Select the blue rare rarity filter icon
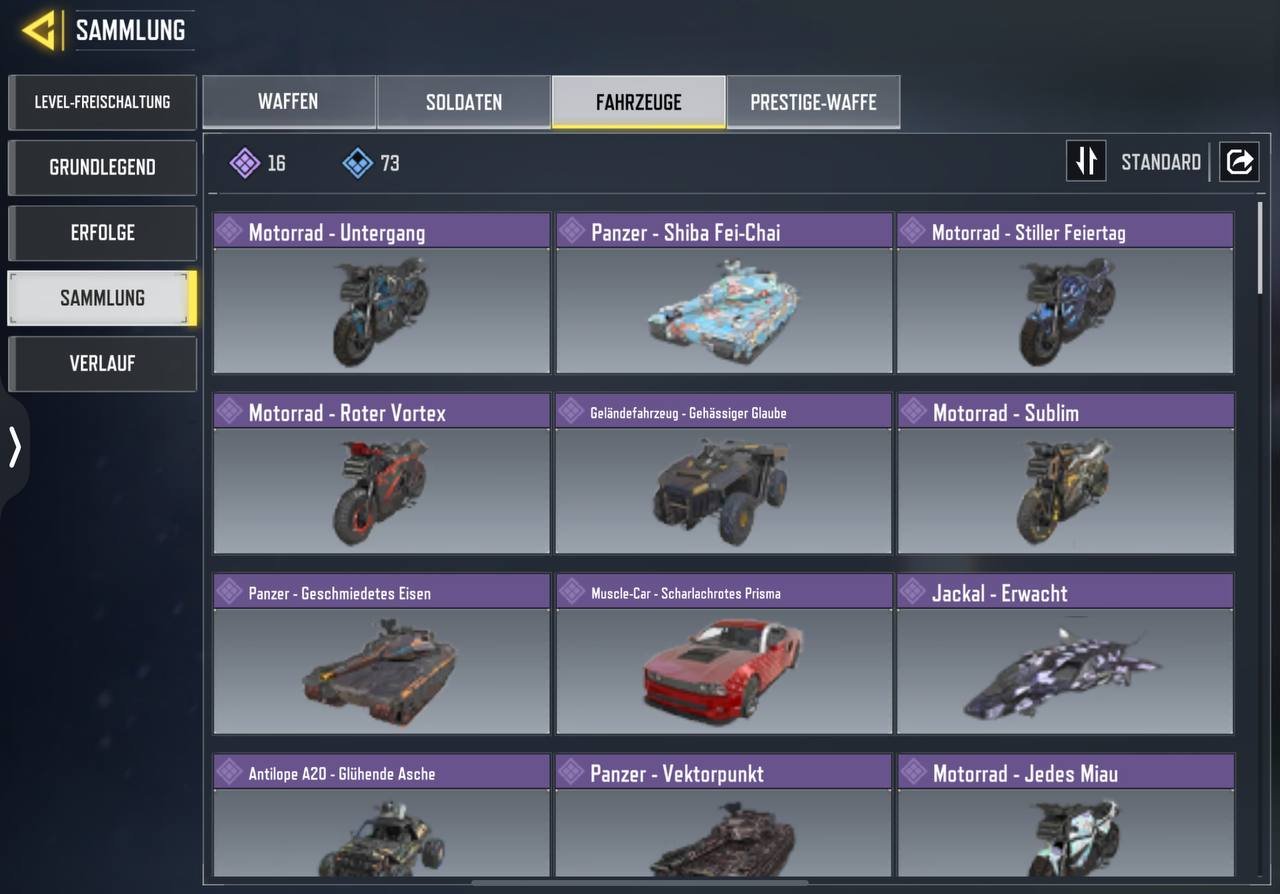Viewport: 1280px width, 894px height. coord(358,162)
